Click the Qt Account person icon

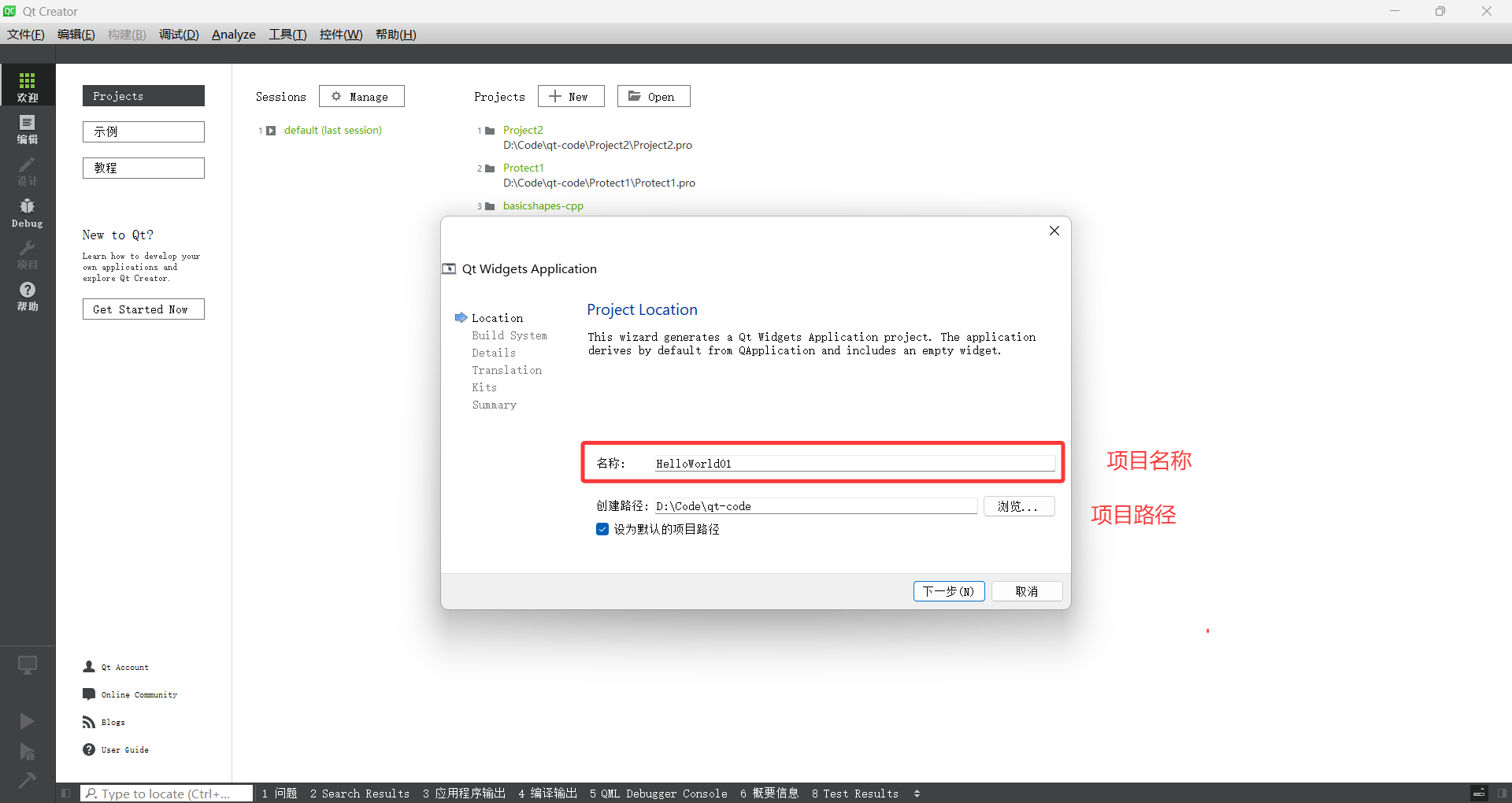click(89, 667)
